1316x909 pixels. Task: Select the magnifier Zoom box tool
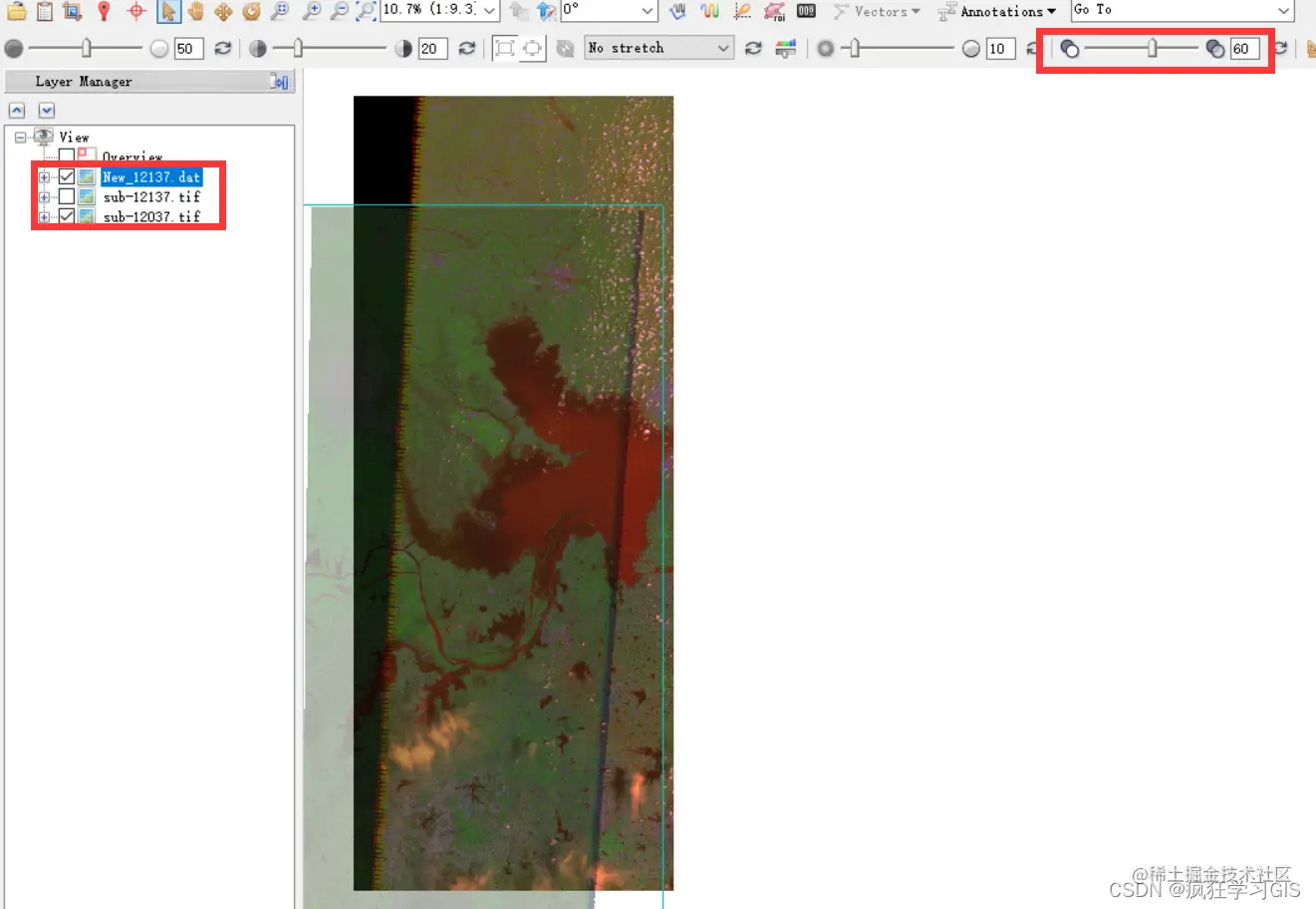(x=280, y=11)
